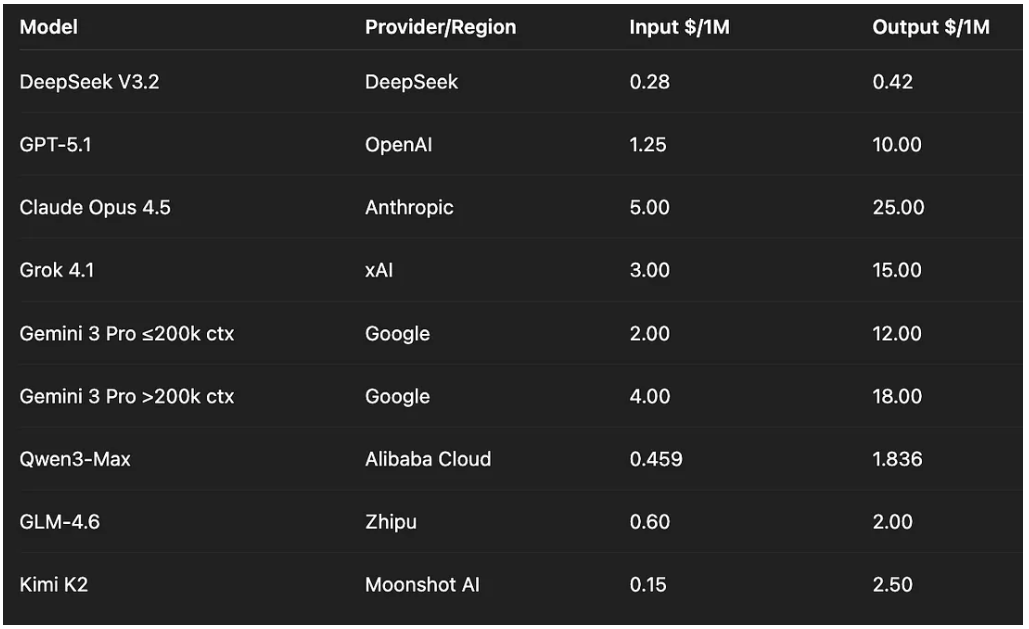Click the GLM-4.6 model cell

pos(60,521)
